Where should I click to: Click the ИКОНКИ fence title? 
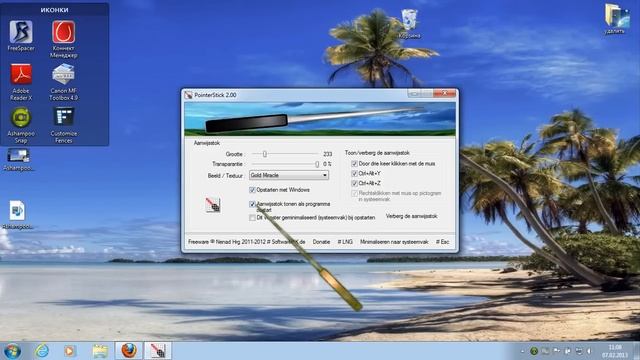[x=54, y=10]
